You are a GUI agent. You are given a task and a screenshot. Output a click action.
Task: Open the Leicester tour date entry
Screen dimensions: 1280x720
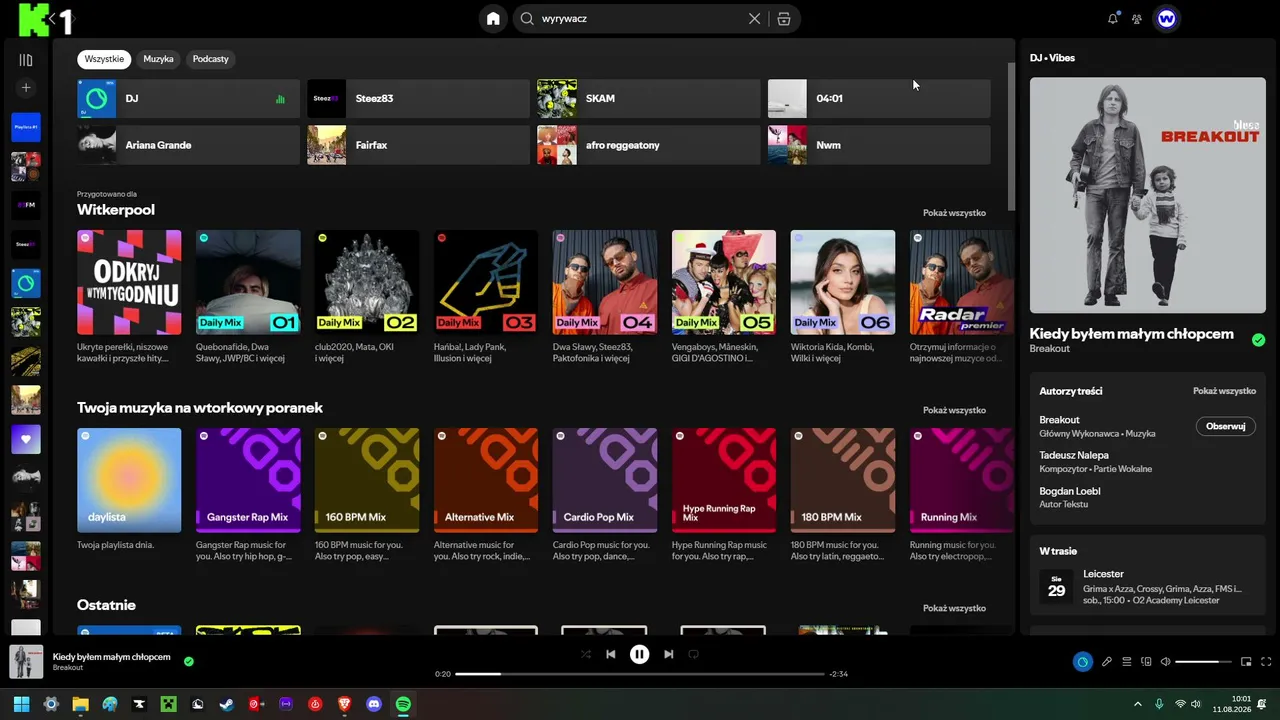pyautogui.click(x=1148, y=587)
